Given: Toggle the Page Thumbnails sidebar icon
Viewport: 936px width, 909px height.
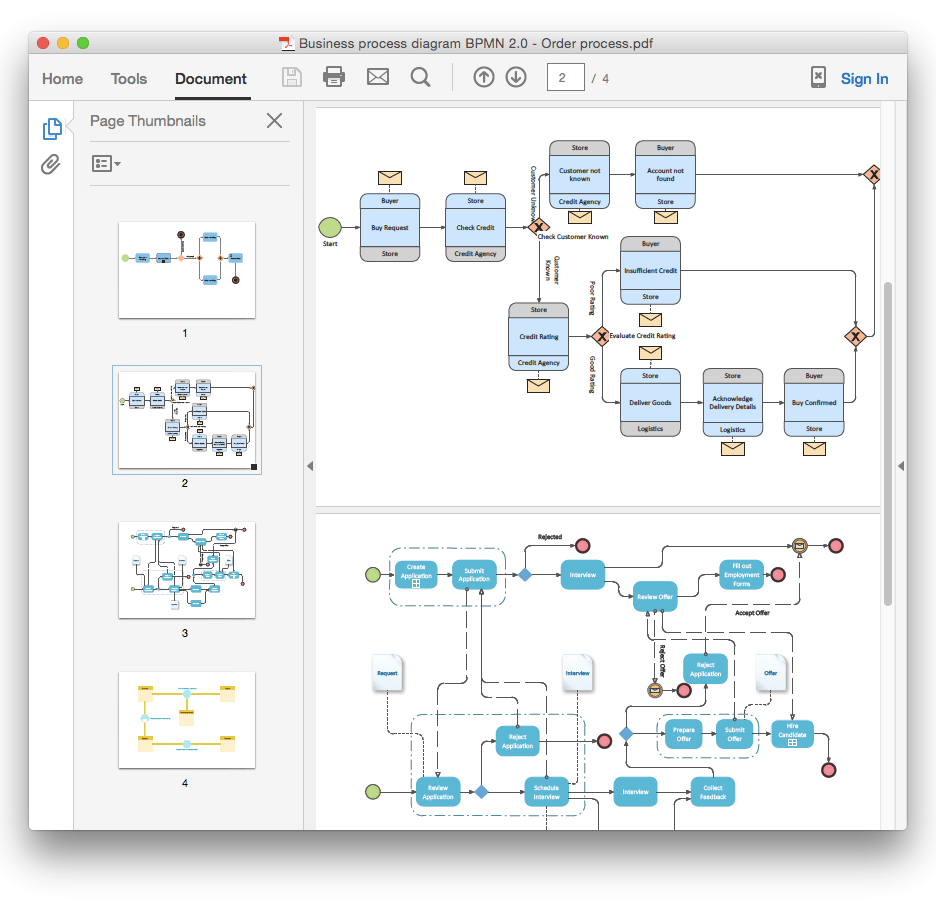Looking at the screenshot, I should pos(50,128).
